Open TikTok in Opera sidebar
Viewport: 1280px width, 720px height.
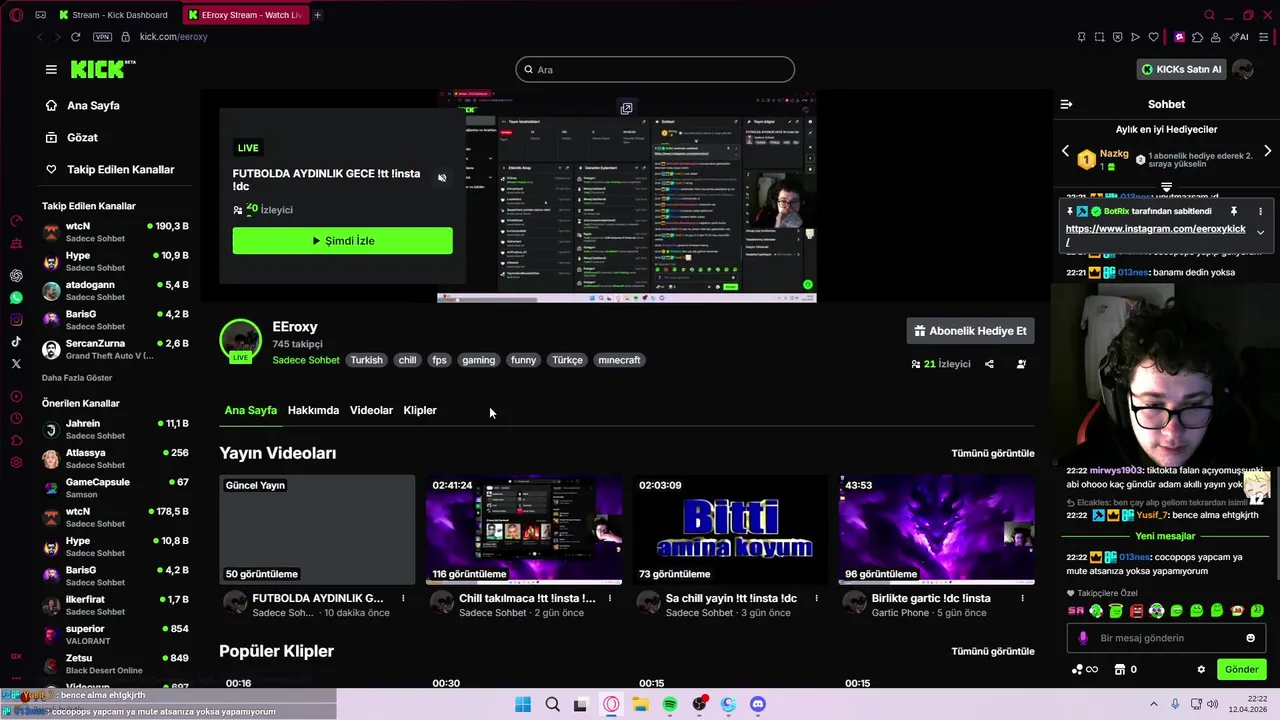(x=16, y=342)
